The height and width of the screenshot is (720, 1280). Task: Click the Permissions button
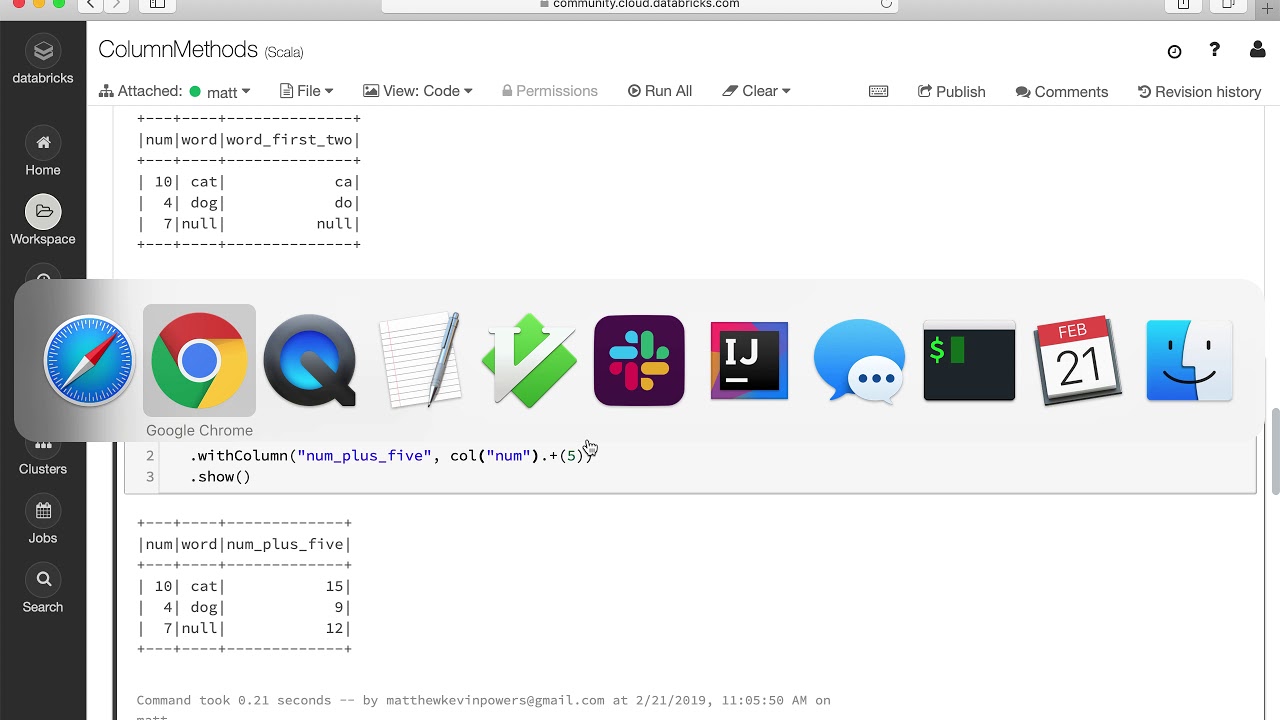pyautogui.click(x=550, y=91)
